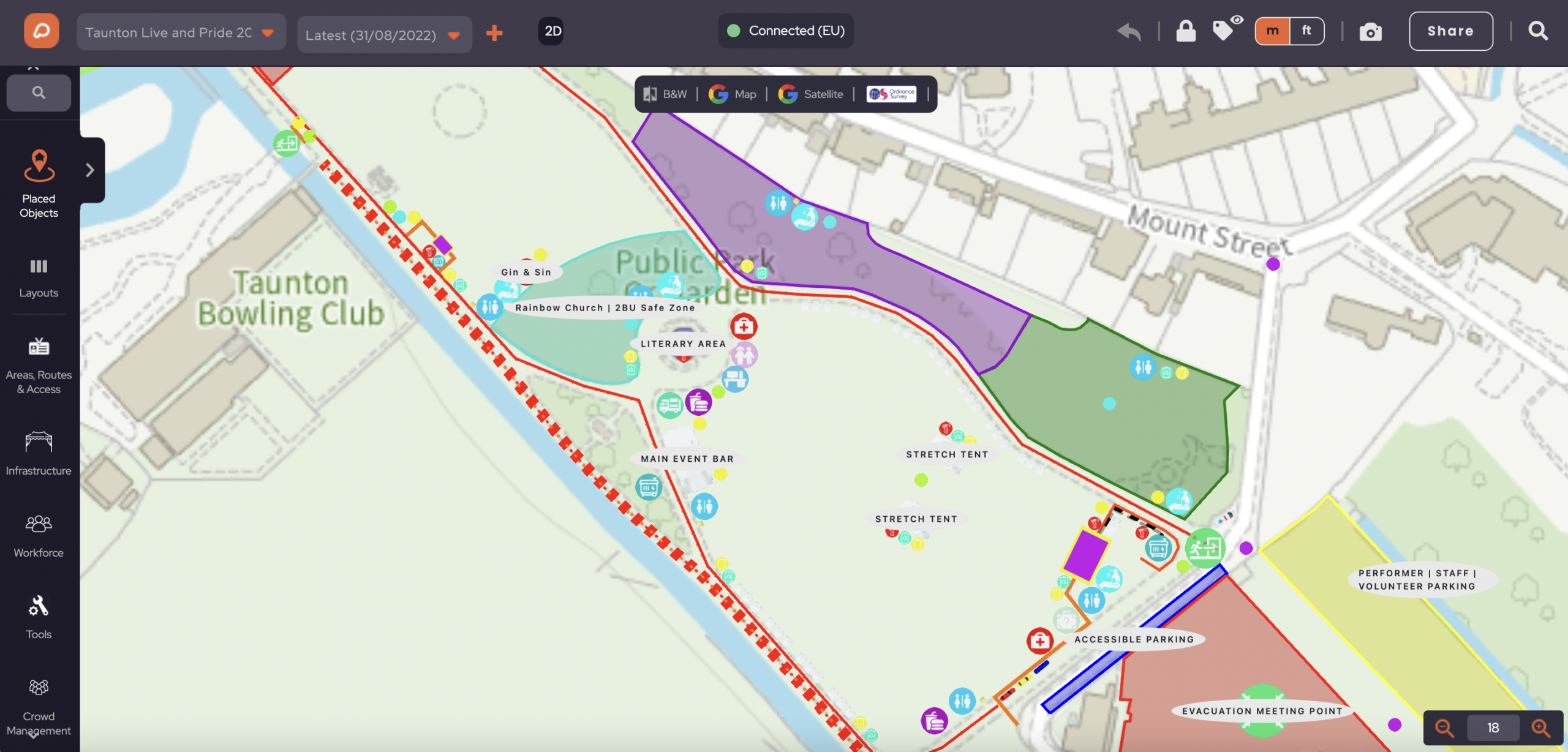
Task: Toggle label visibility tag icon
Action: point(1227,29)
